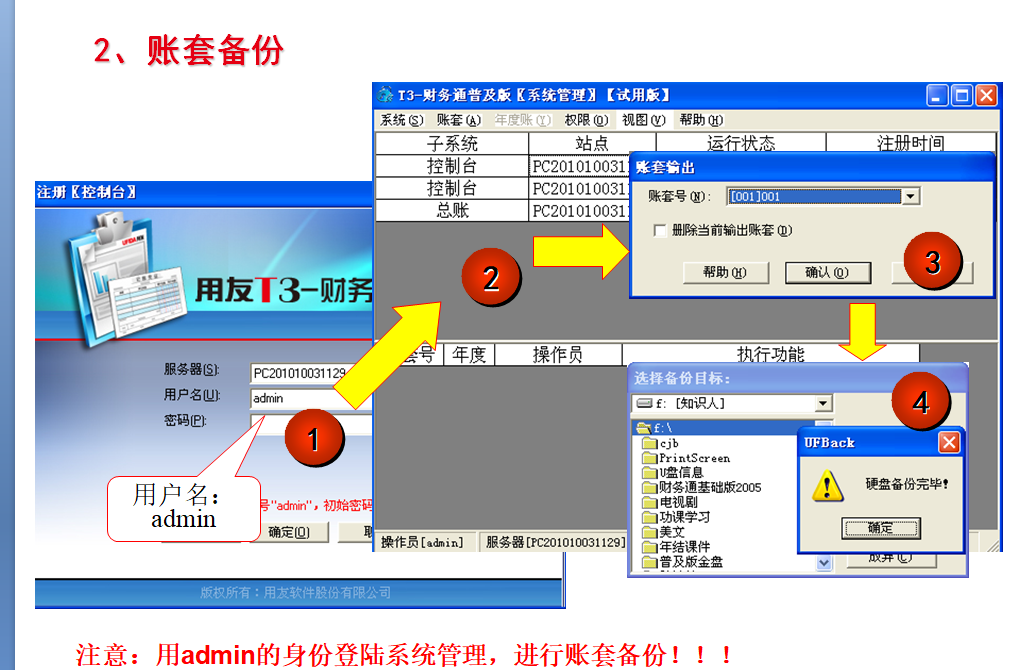The image size is (1015, 670).
Task: Select the [001]001 account set field
Action: click(814, 196)
